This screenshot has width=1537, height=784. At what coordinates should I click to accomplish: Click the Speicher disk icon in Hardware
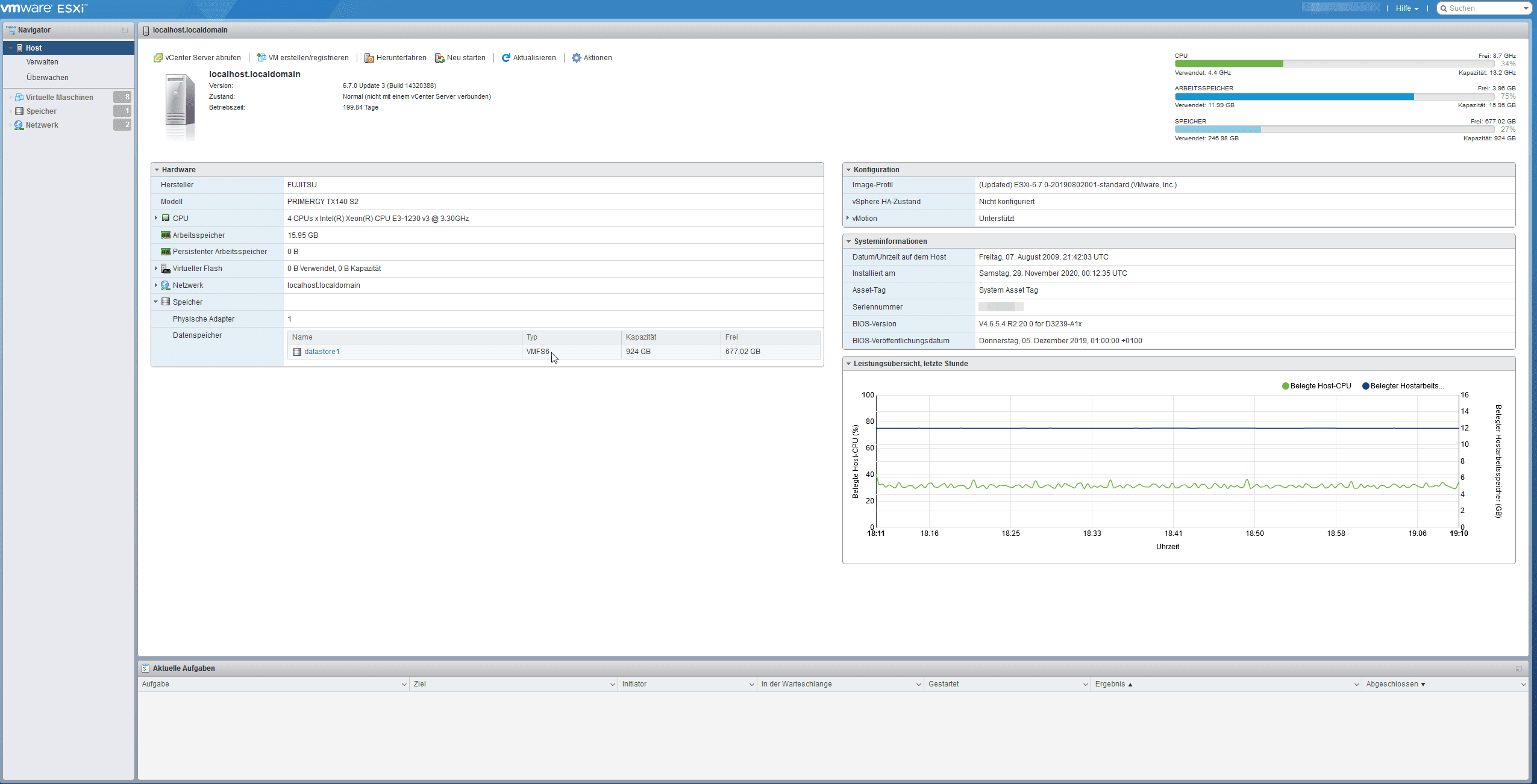166,302
